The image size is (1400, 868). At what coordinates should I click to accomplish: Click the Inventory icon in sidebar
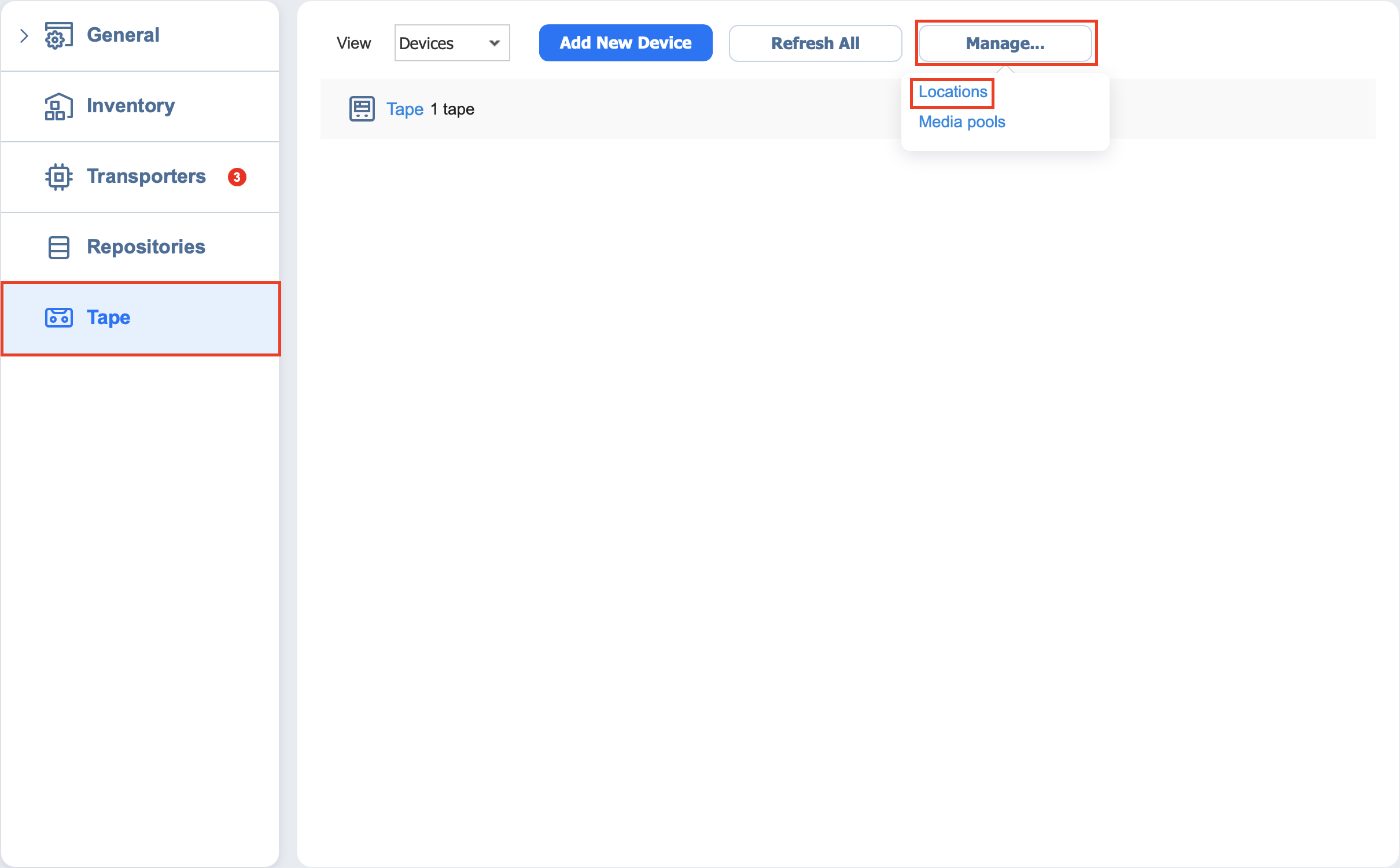[x=58, y=106]
